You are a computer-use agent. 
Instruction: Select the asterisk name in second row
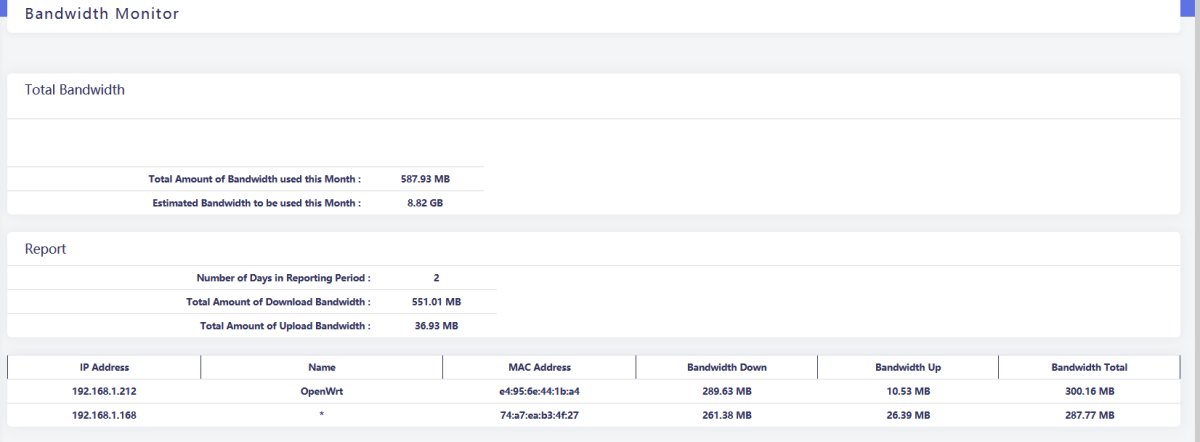click(x=322, y=415)
